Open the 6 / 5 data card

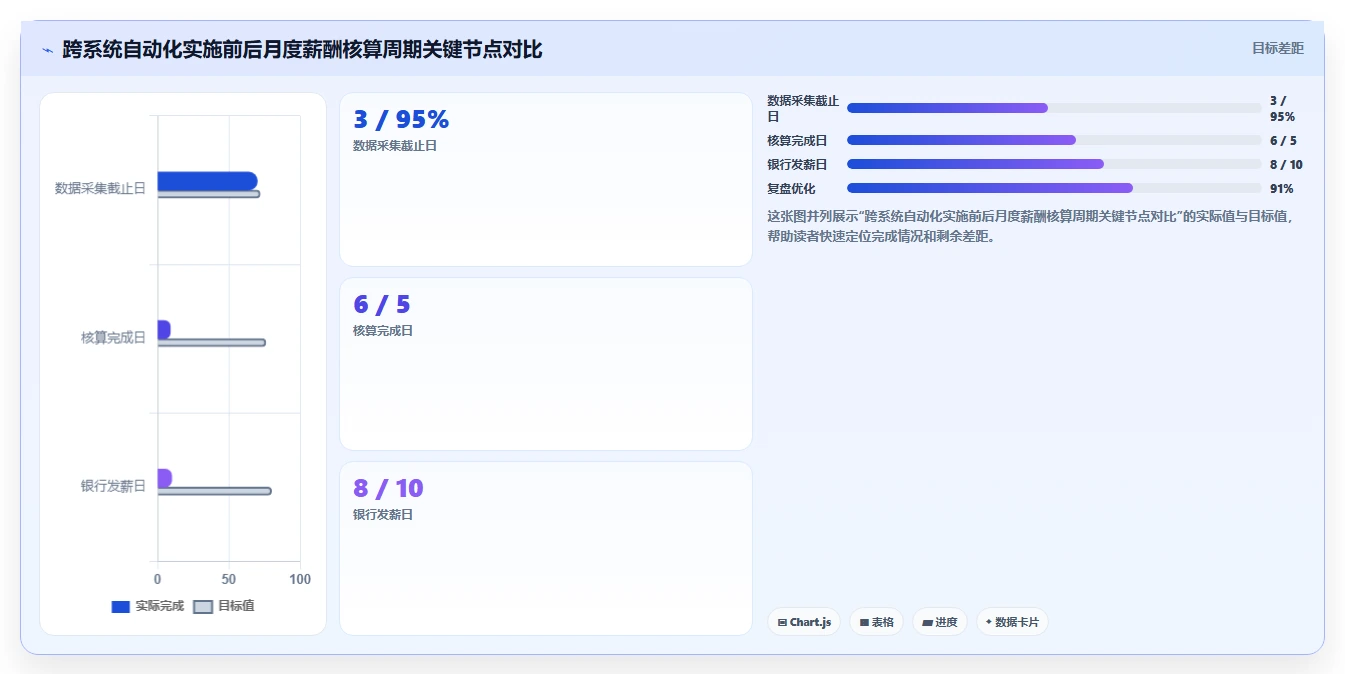coord(546,364)
